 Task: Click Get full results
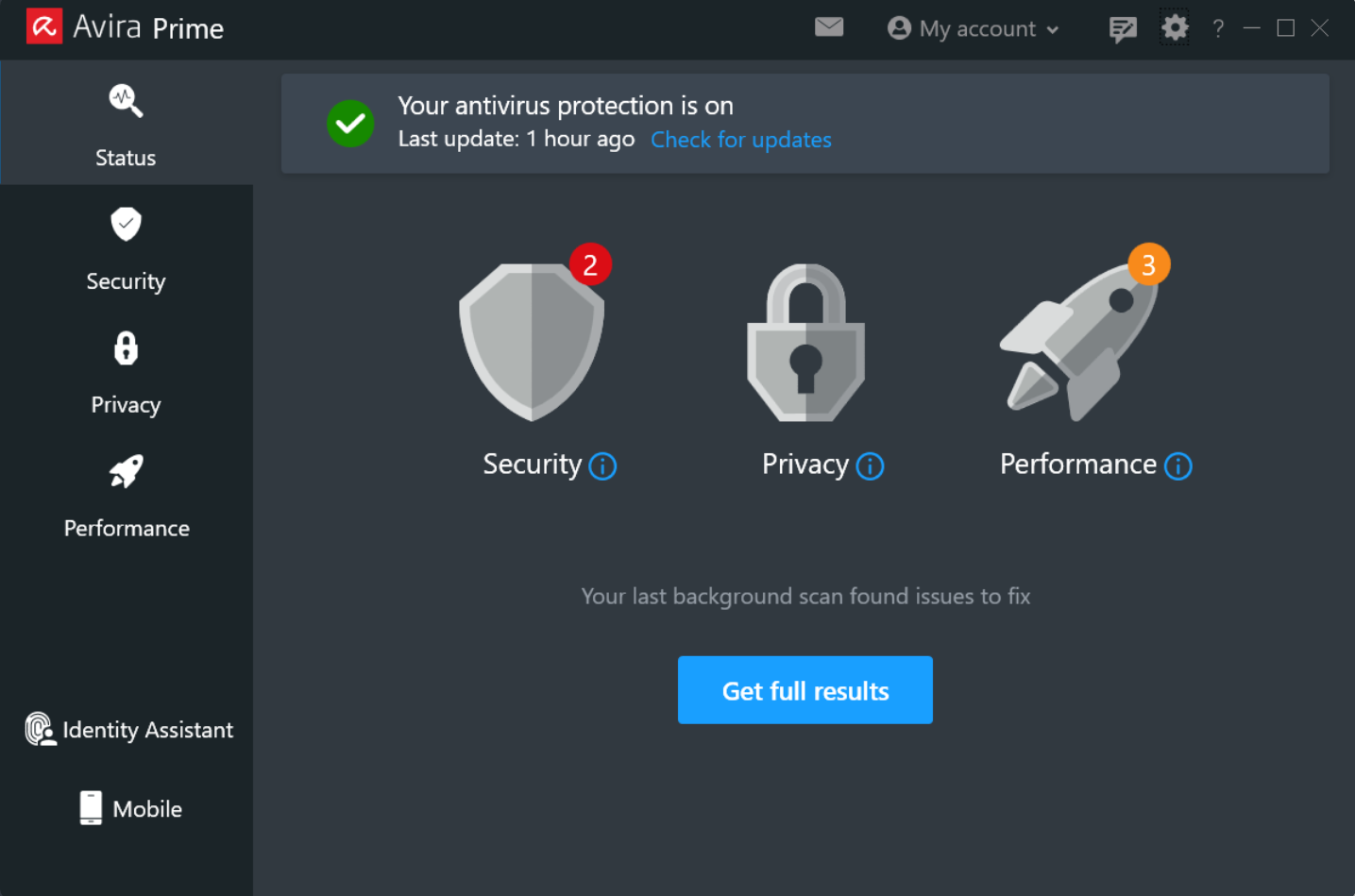805,690
